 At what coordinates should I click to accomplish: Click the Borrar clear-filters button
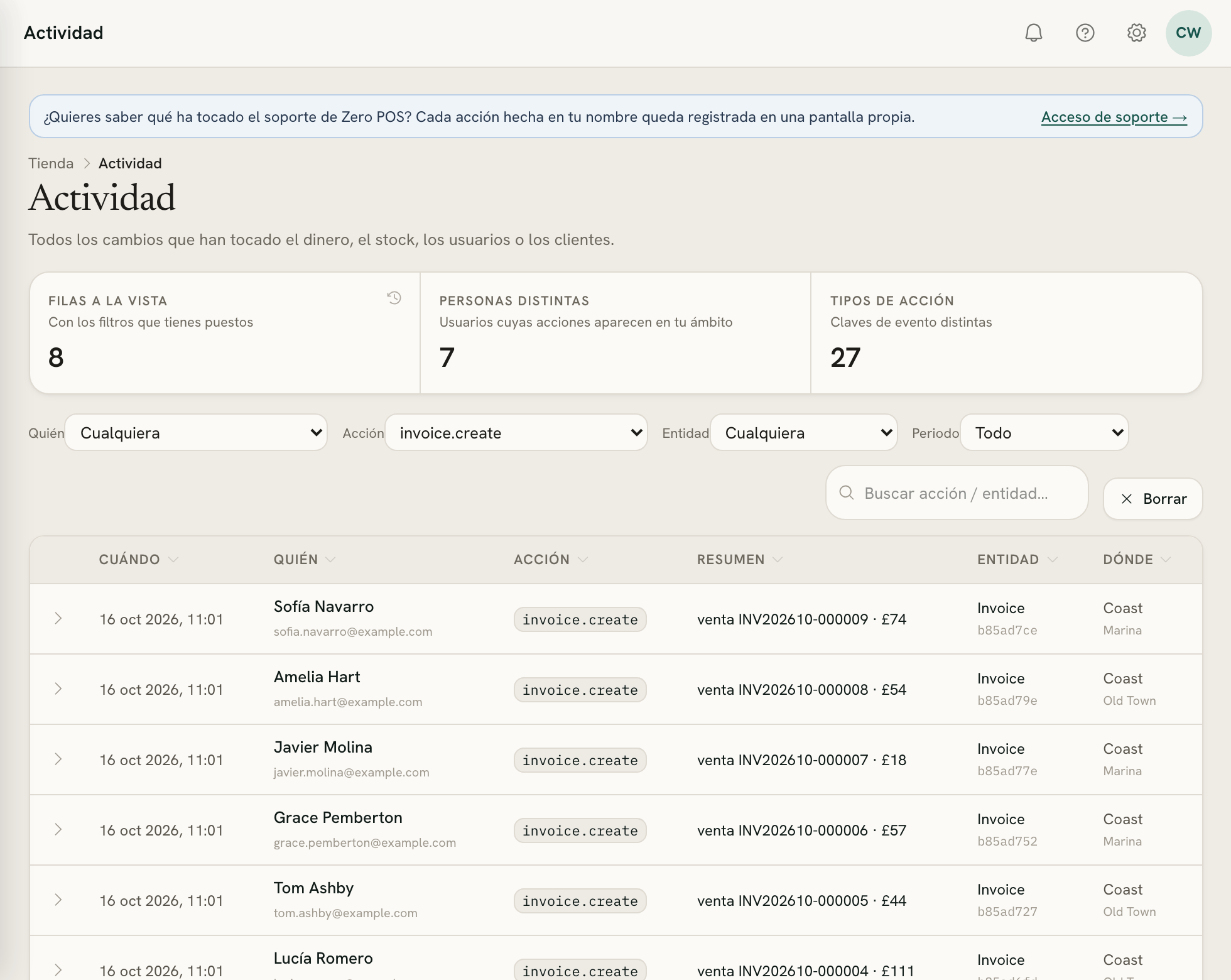pos(1153,499)
